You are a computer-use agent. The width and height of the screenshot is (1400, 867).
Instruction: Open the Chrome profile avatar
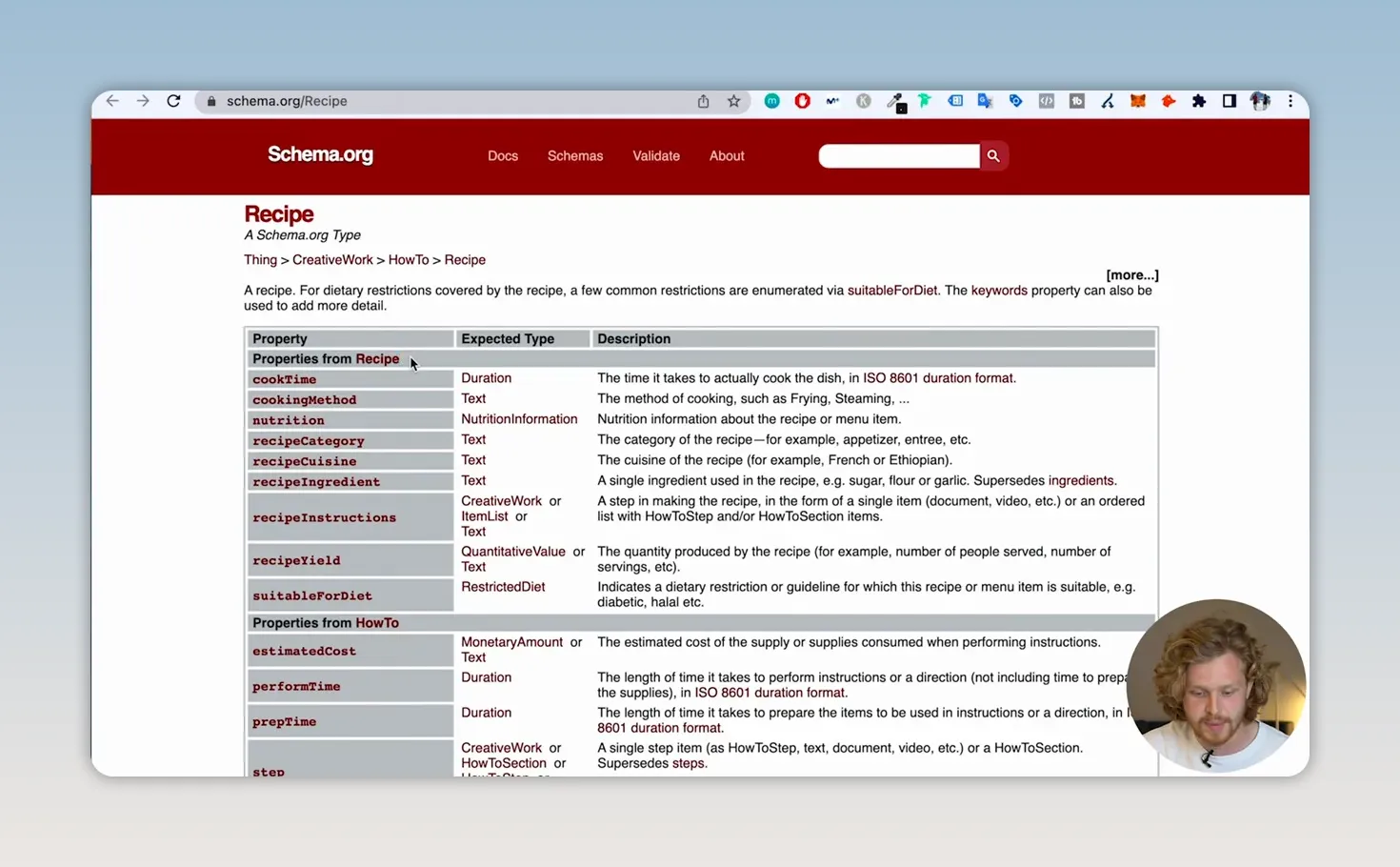coord(1260,101)
